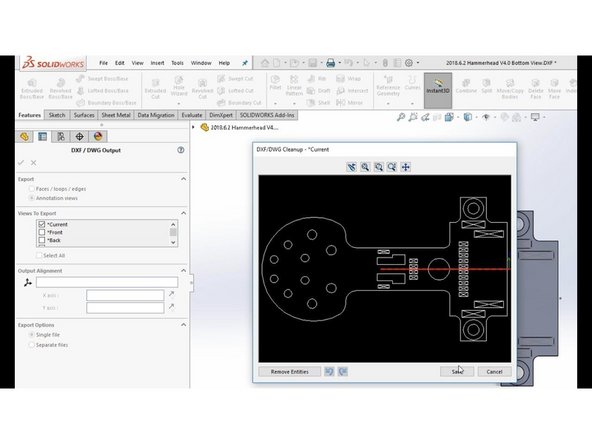The width and height of the screenshot is (592, 444).
Task: Open the Print icon dropdown arrow
Action: click(x=339, y=63)
